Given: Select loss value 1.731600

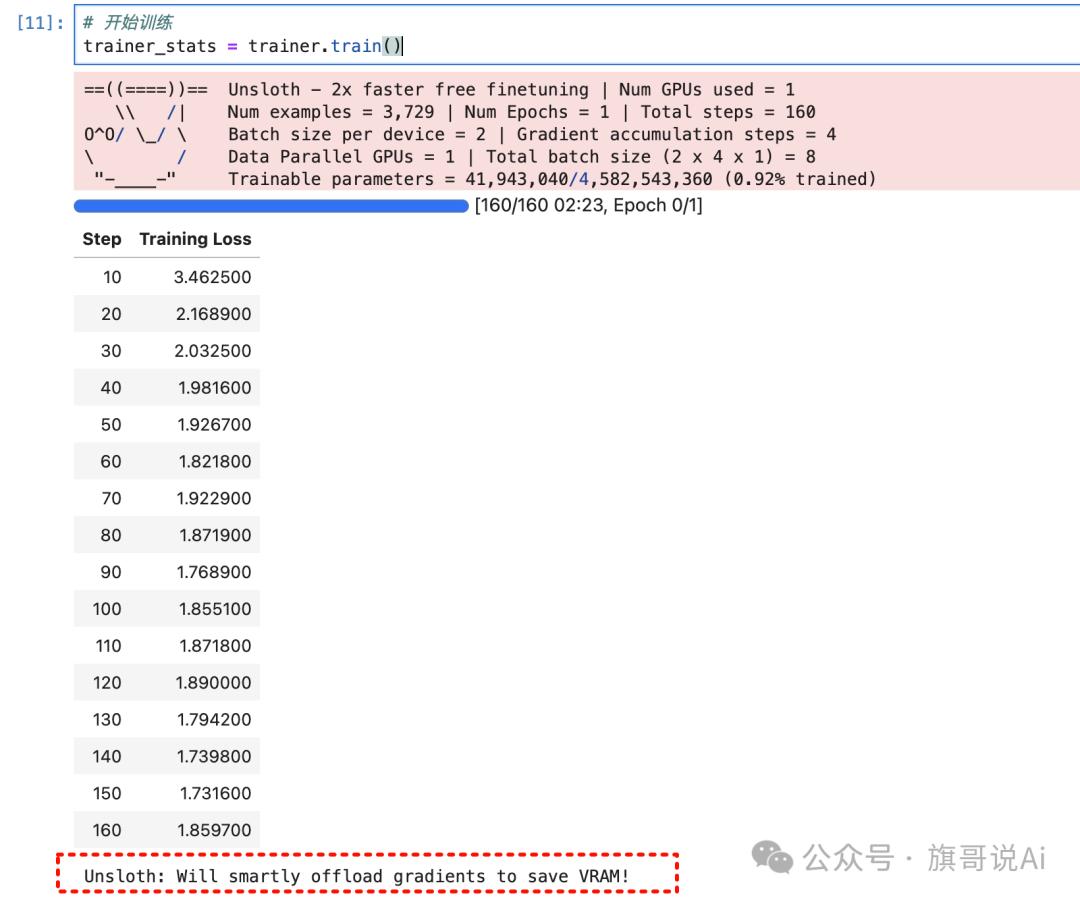Looking at the screenshot, I should 216,793.
